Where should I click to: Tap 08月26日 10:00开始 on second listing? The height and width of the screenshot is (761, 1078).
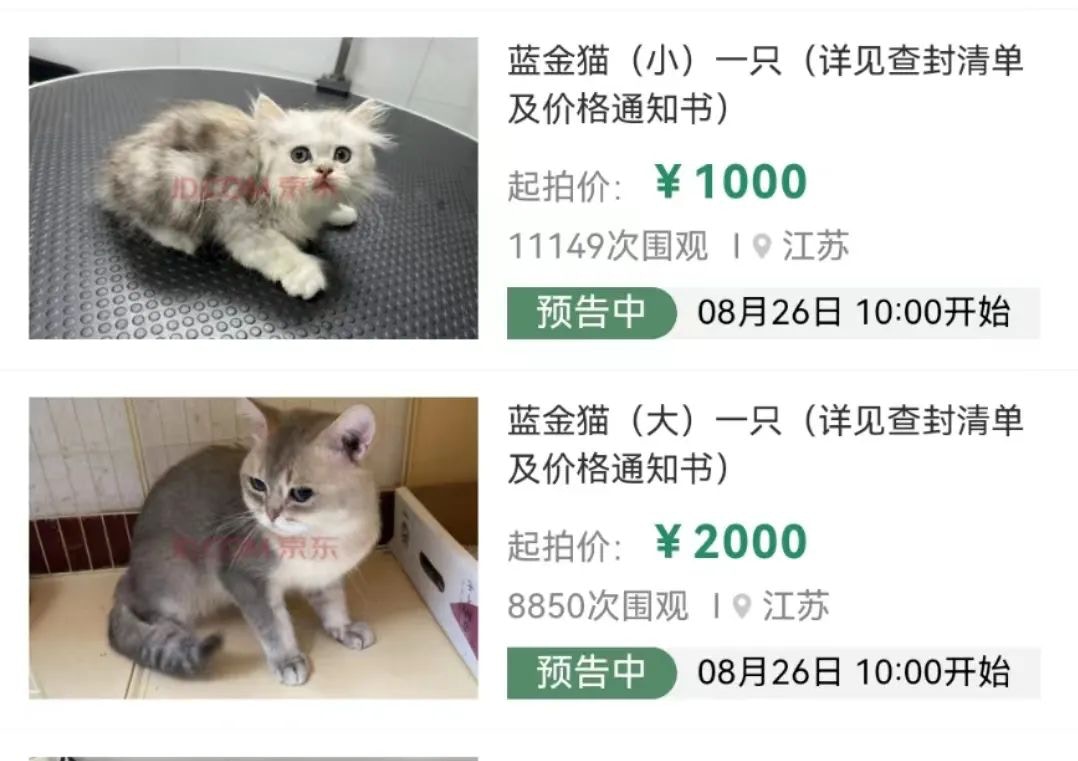point(854,673)
